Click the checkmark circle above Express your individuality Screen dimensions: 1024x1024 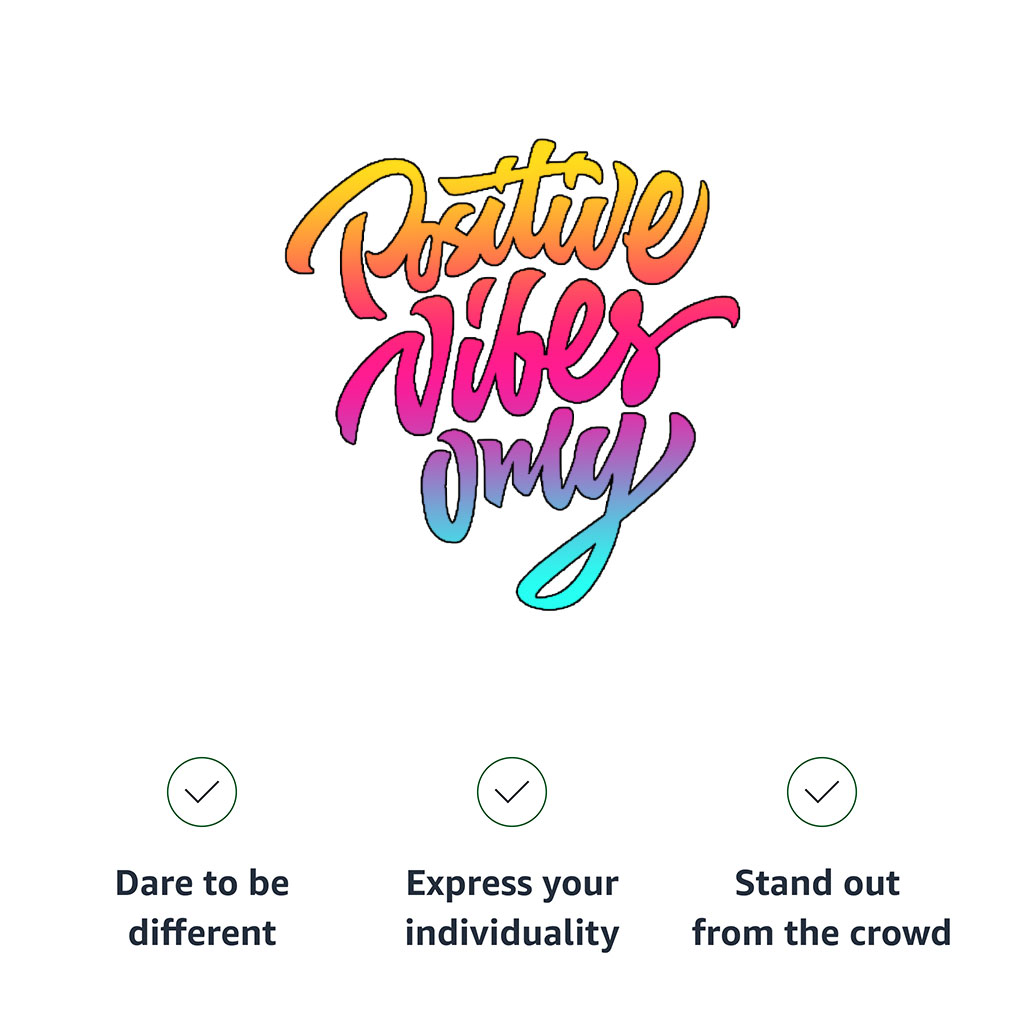click(512, 792)
